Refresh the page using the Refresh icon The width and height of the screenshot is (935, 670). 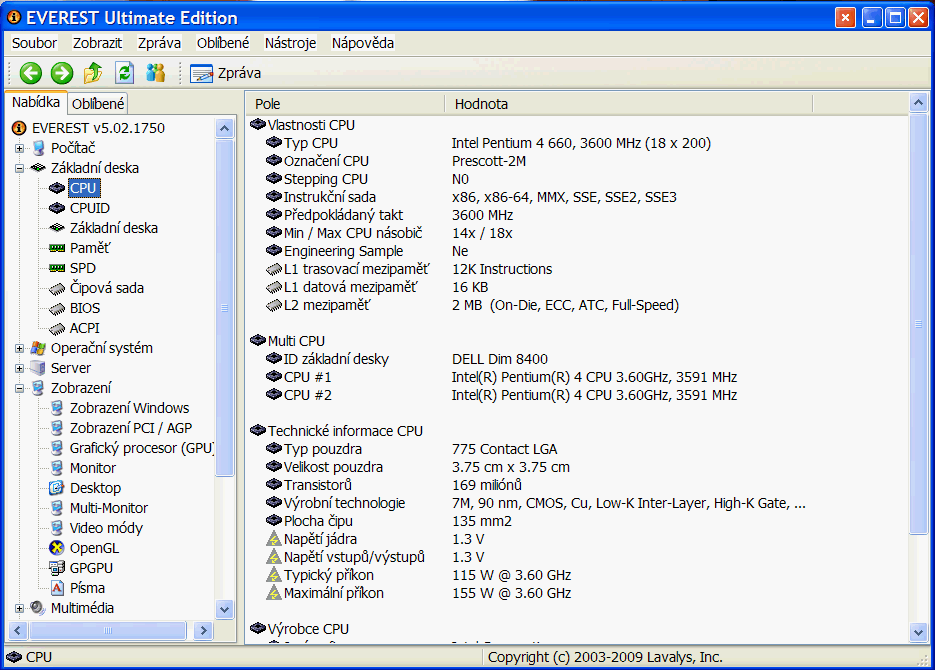click(x=124, y=73)
